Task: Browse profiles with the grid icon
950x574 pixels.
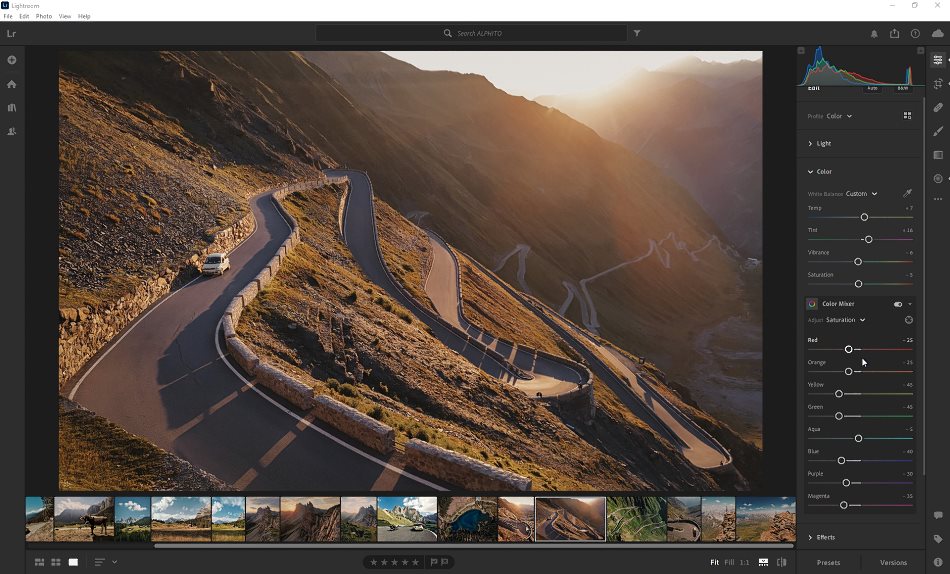Action: 907,115
